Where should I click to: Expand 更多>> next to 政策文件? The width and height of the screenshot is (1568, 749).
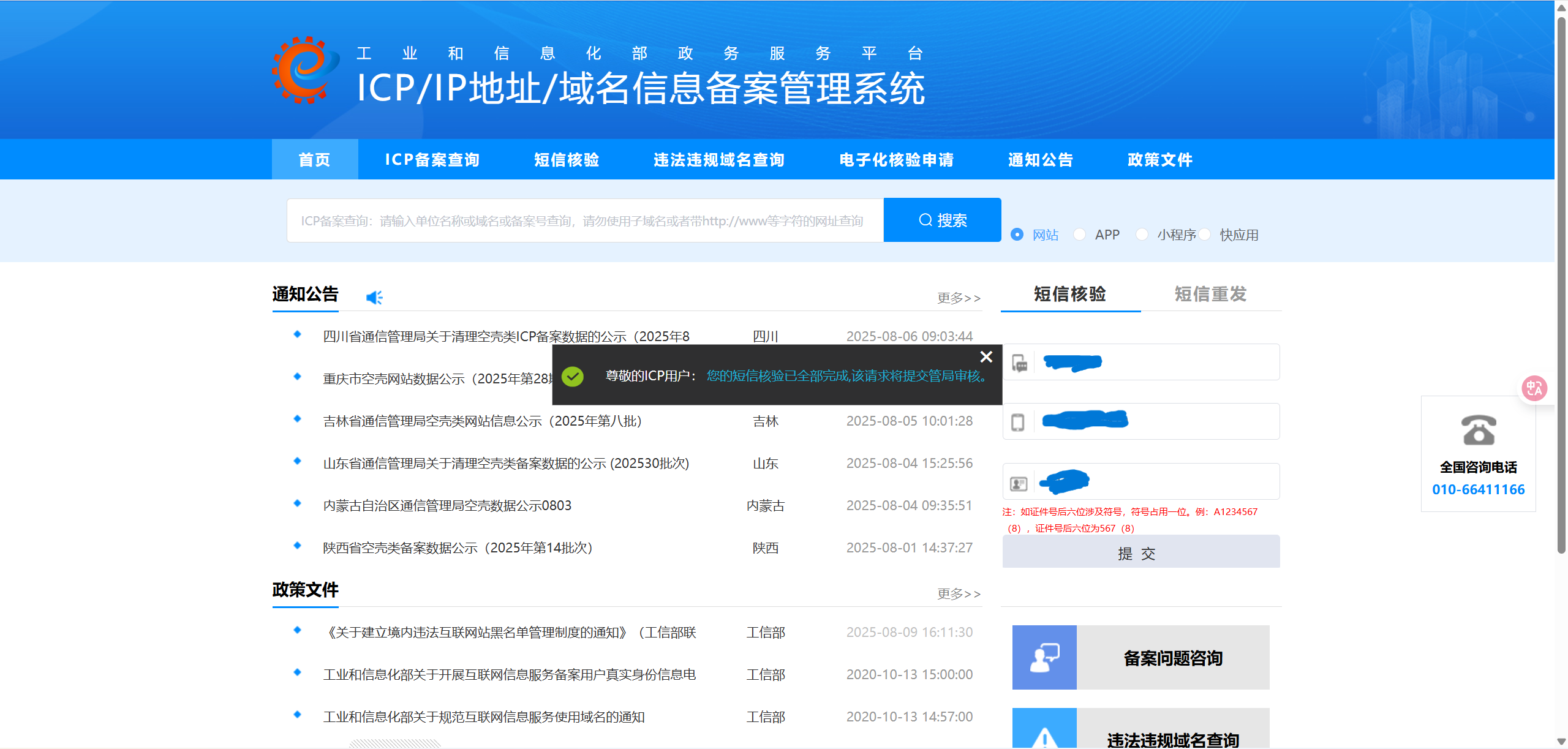point(959,594)
